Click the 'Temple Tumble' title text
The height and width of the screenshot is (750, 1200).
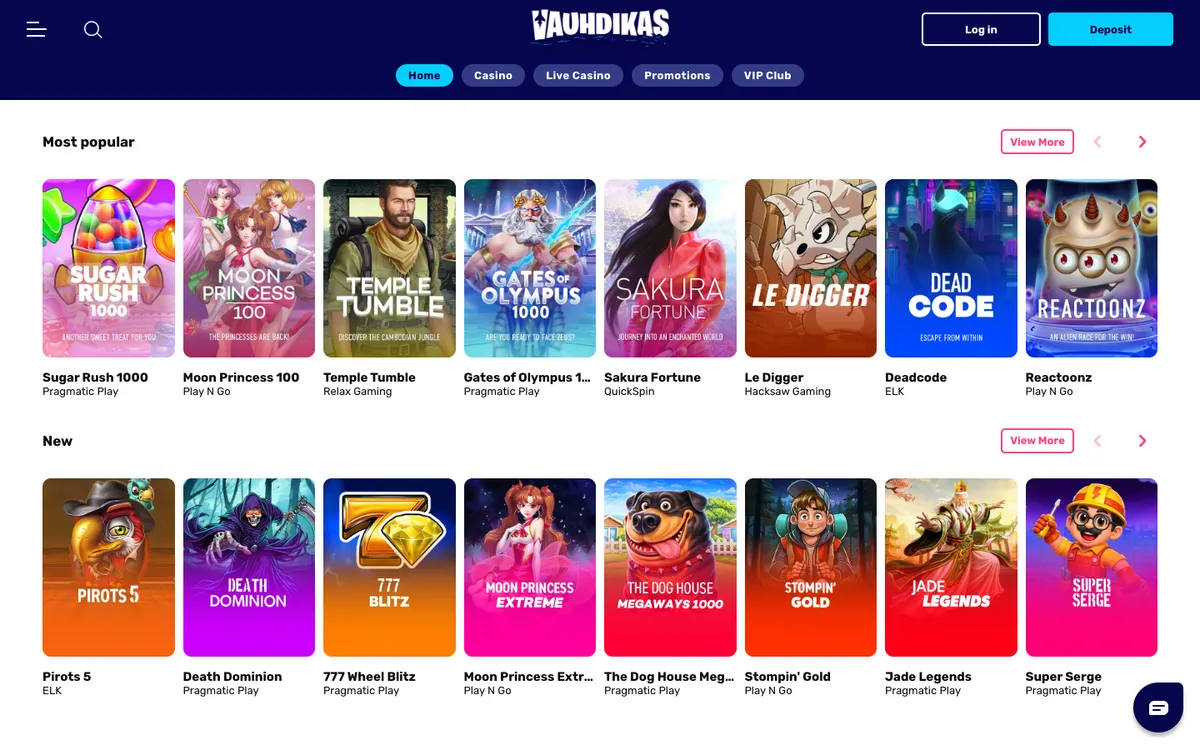point(369,377)
